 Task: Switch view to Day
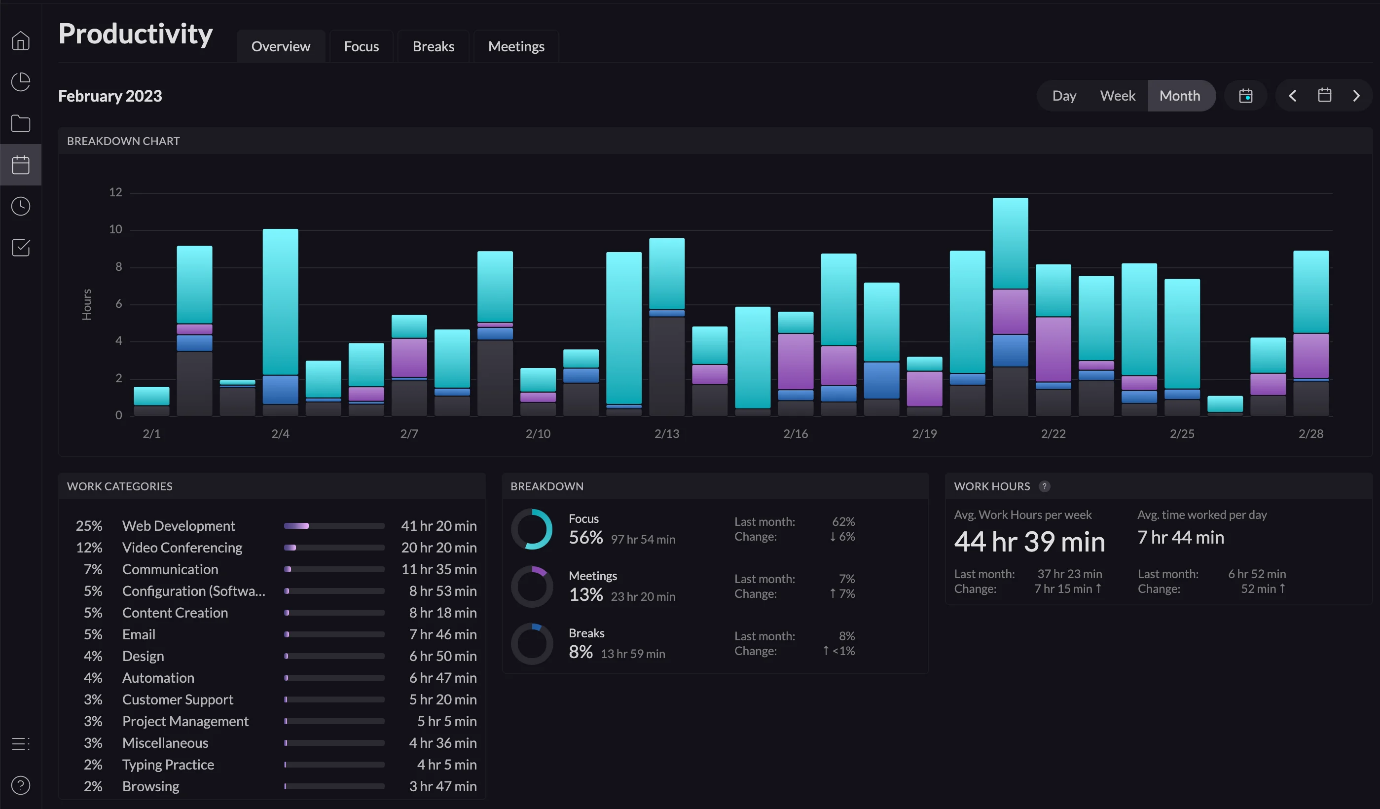[1064, 95]
